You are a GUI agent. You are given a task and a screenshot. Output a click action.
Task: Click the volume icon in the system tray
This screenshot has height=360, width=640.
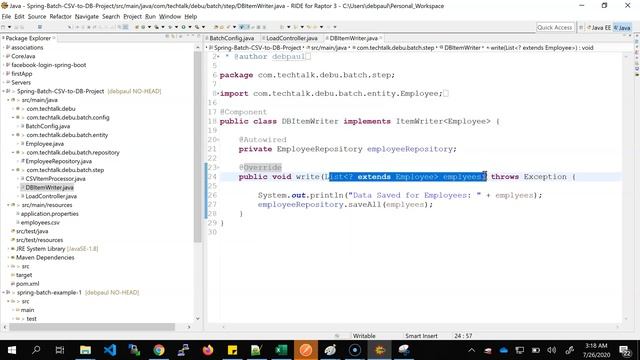click(x=551, y=350)
